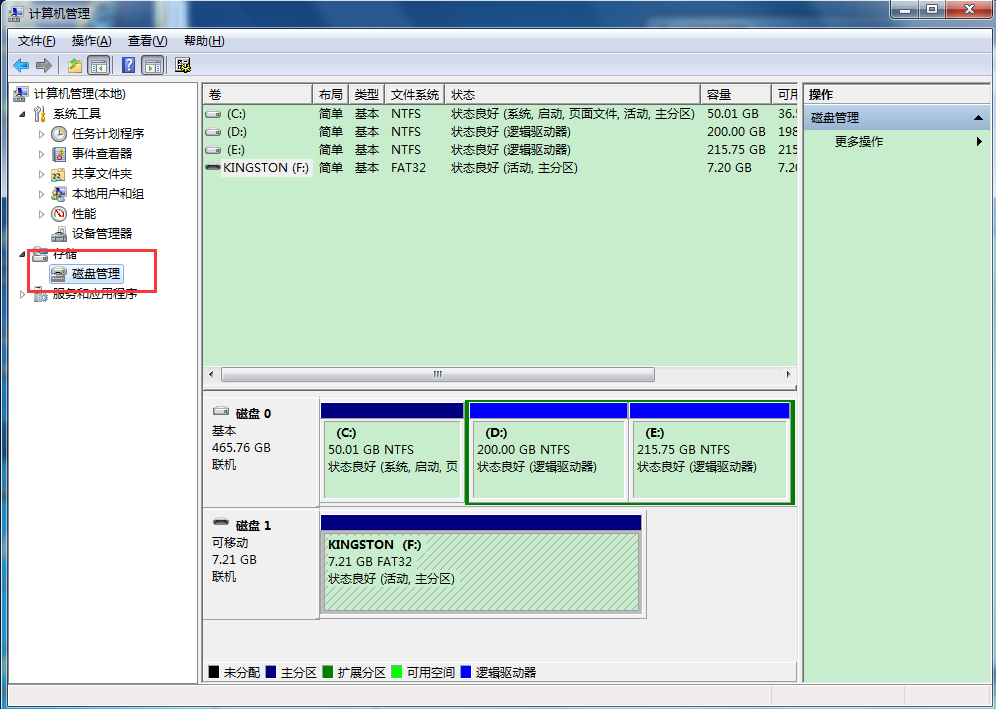Click the disk settings toolbar icon

click(x=183, y=65)
